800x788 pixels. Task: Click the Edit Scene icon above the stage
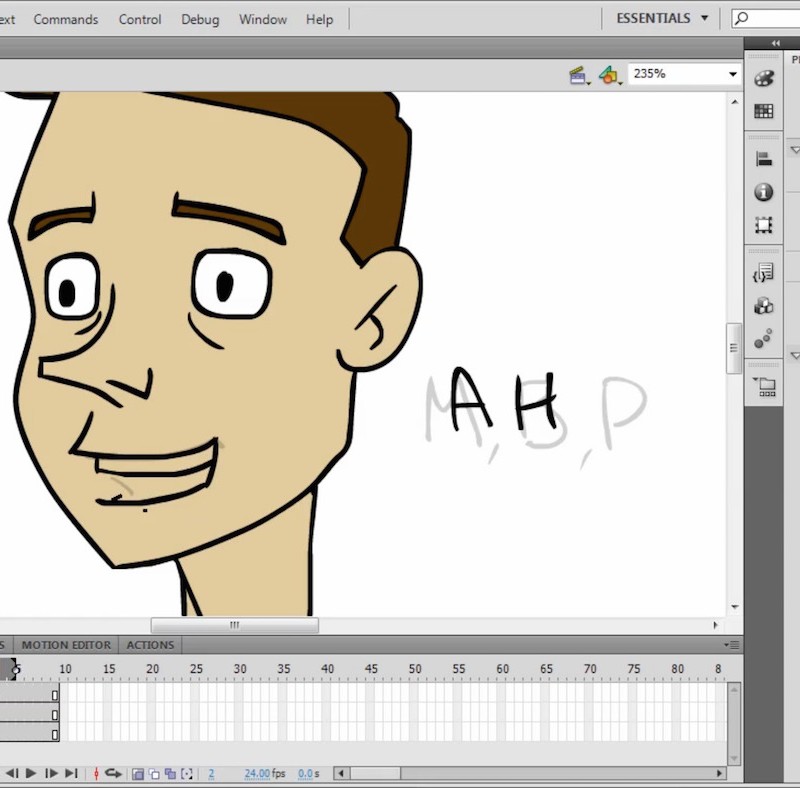click(x=578, y=74)
